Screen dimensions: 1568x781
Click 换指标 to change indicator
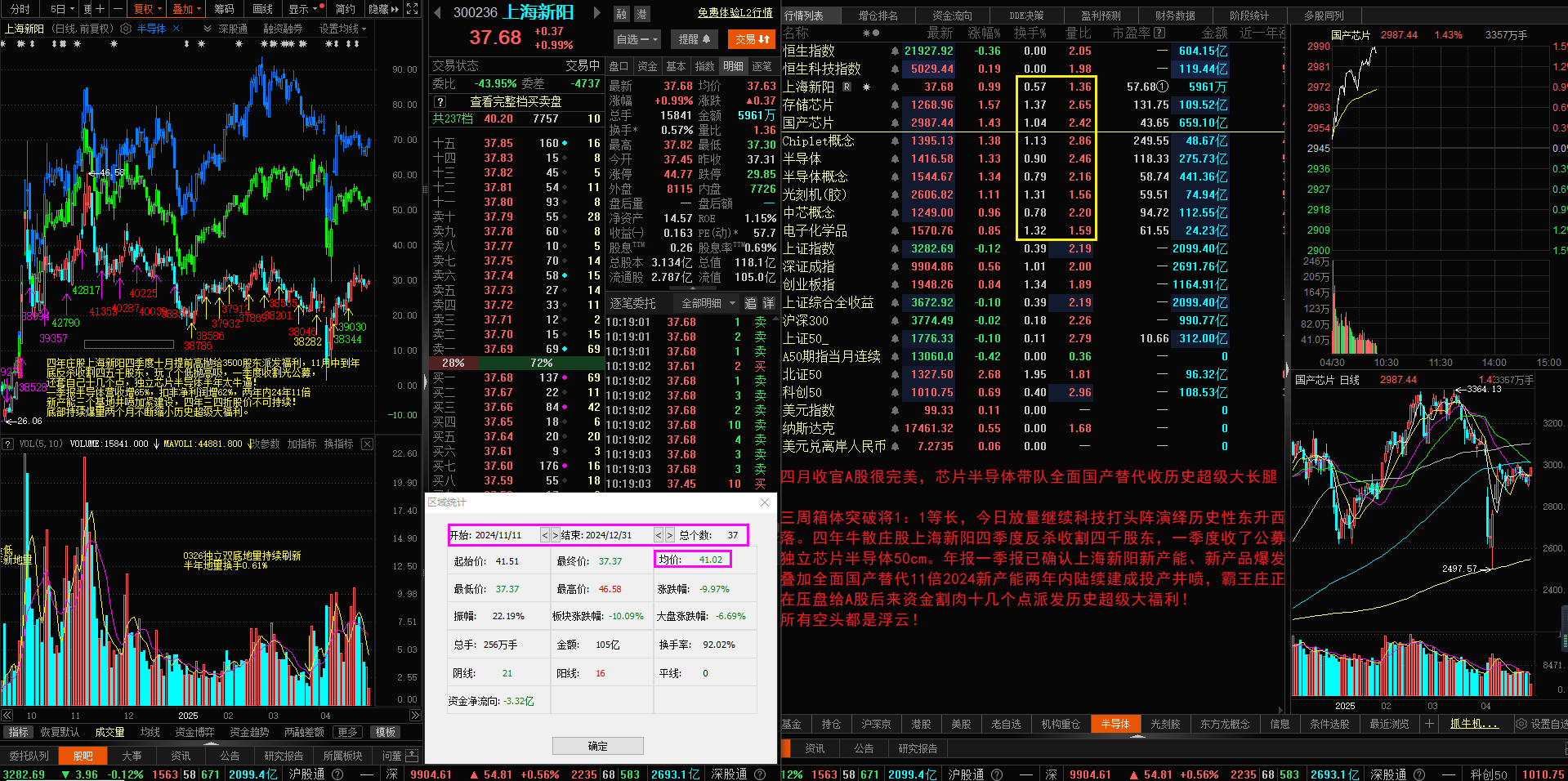(x=338, y=444)
